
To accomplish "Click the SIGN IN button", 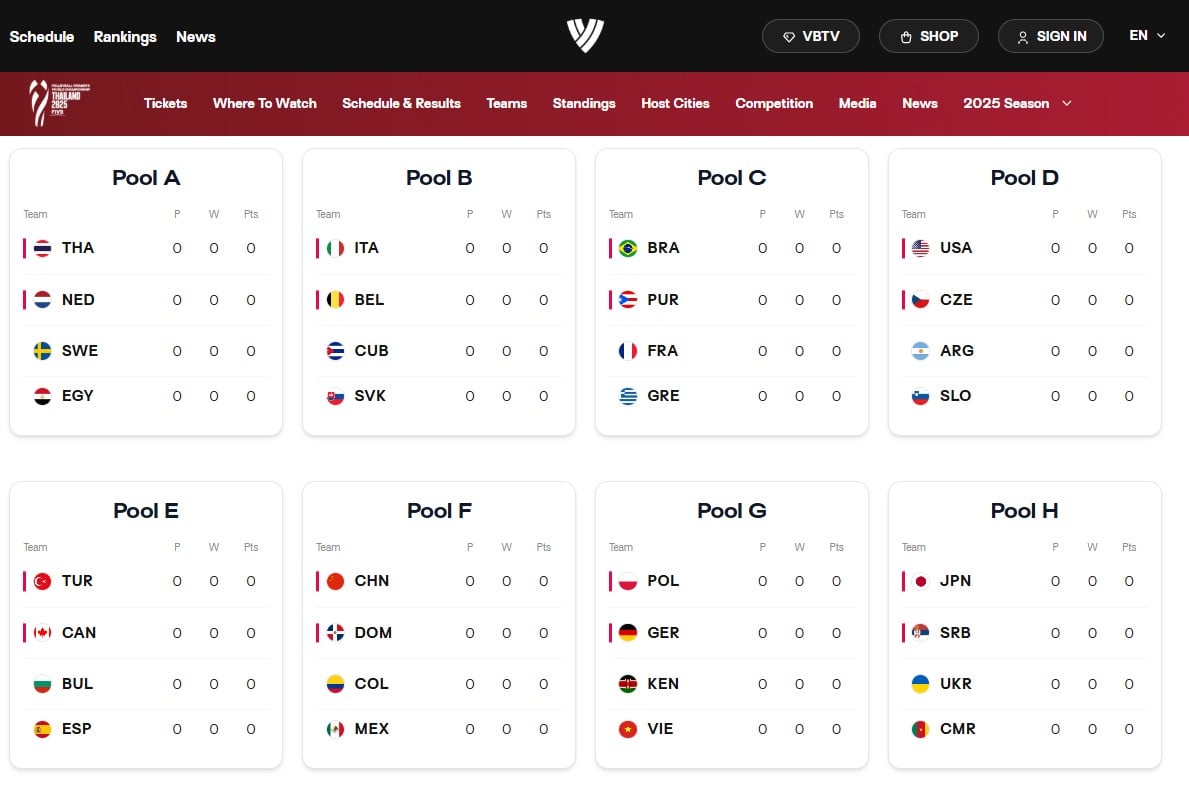I will (1050, 36).
